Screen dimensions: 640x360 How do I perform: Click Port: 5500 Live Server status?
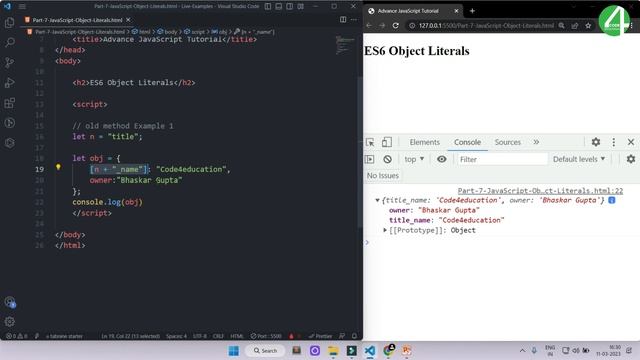tap(266, 336)
